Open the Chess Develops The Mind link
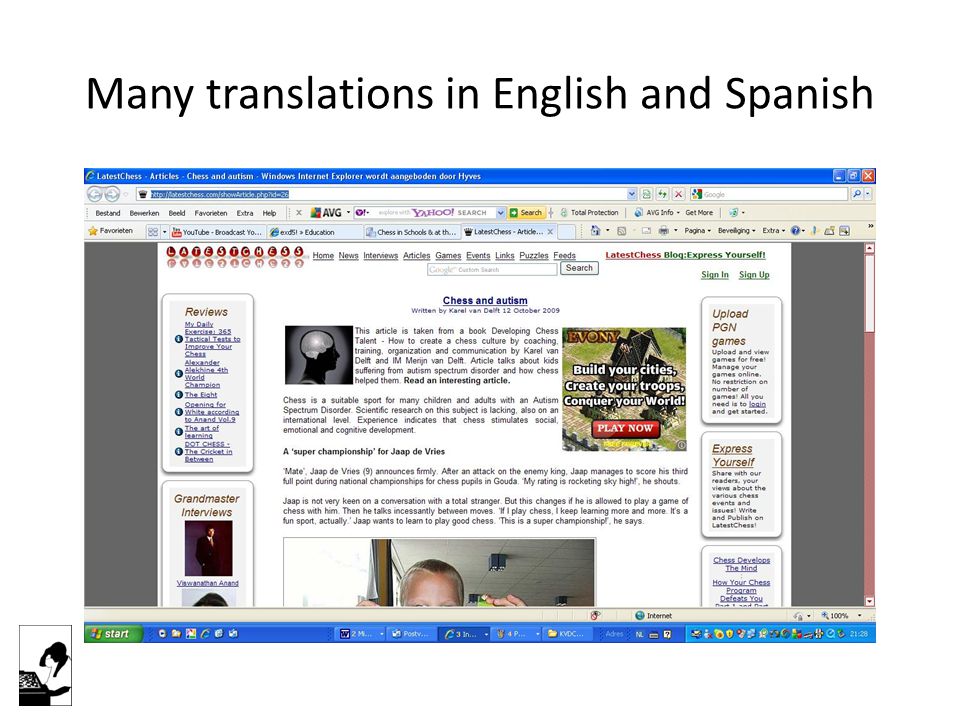This screenshot has width=960, height=720. tap(741, 564)
